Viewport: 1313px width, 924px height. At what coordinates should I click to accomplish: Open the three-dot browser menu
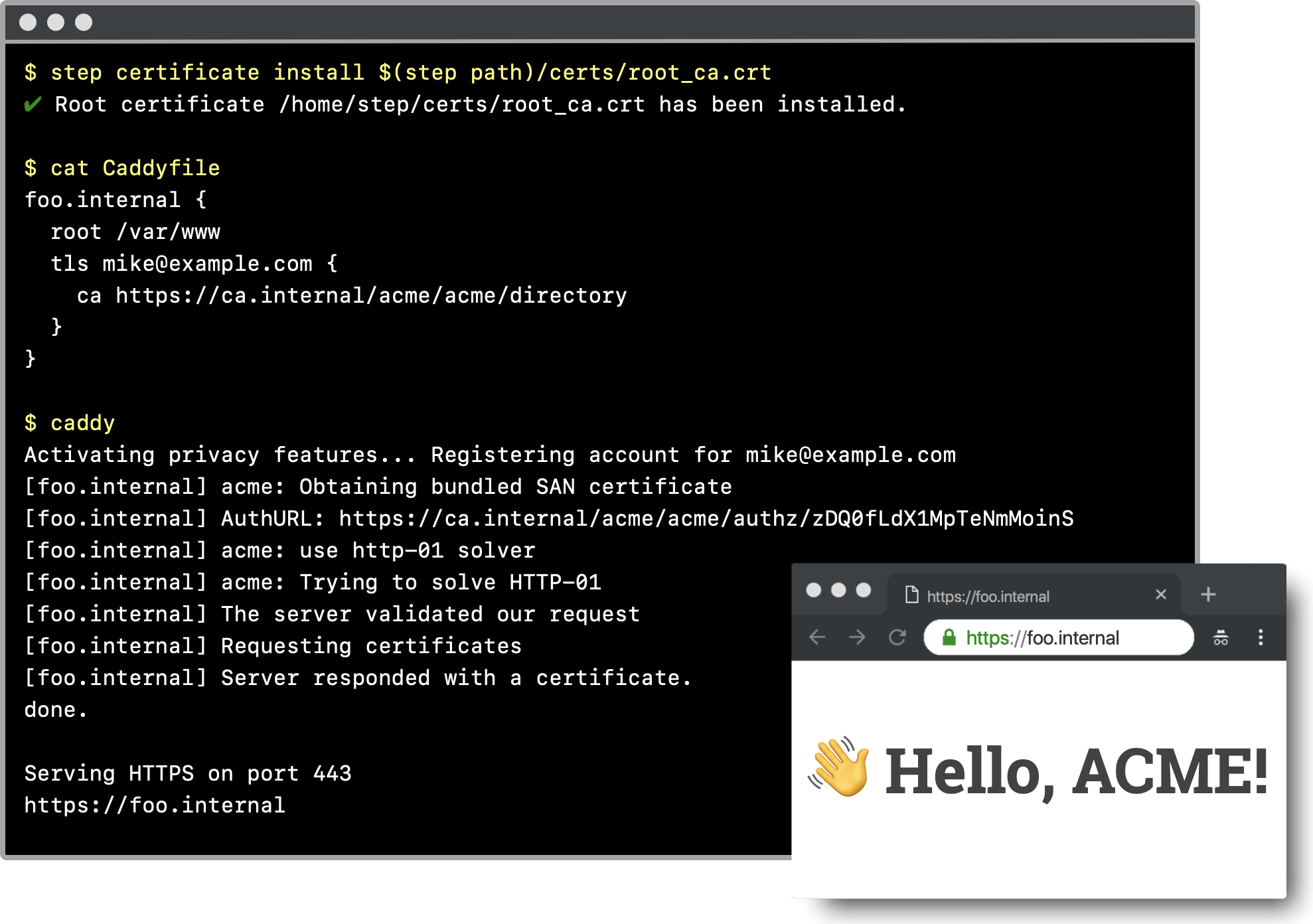coord(1261,637)
